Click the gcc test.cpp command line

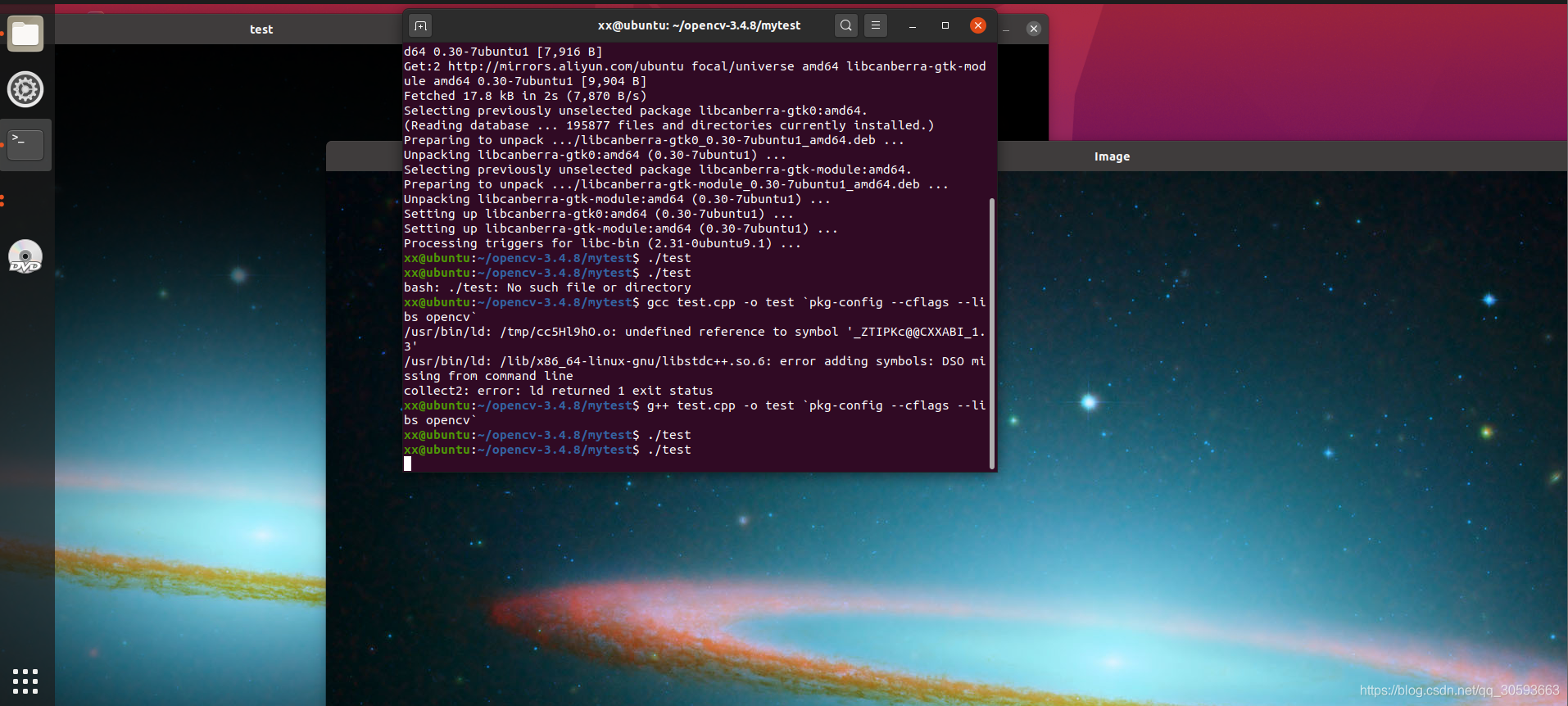pyautogui.click(x=695, y=310)
